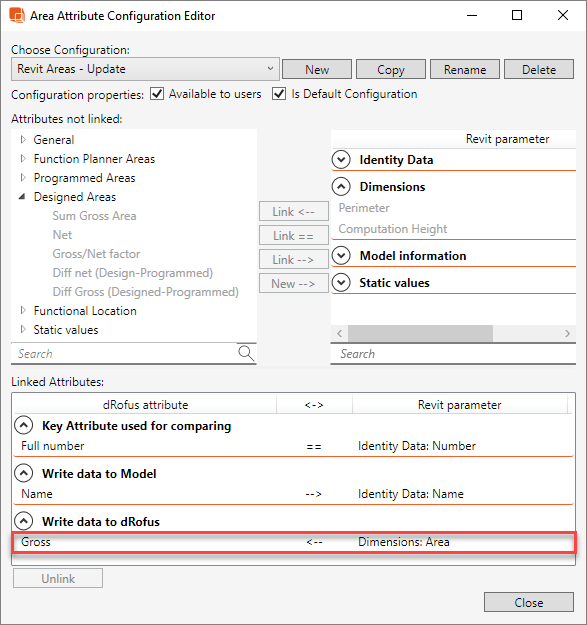The height and width of the screenshot is (625, 587).
Task: Toggle the Available to users checkbox
Action: tap(157, 94)
